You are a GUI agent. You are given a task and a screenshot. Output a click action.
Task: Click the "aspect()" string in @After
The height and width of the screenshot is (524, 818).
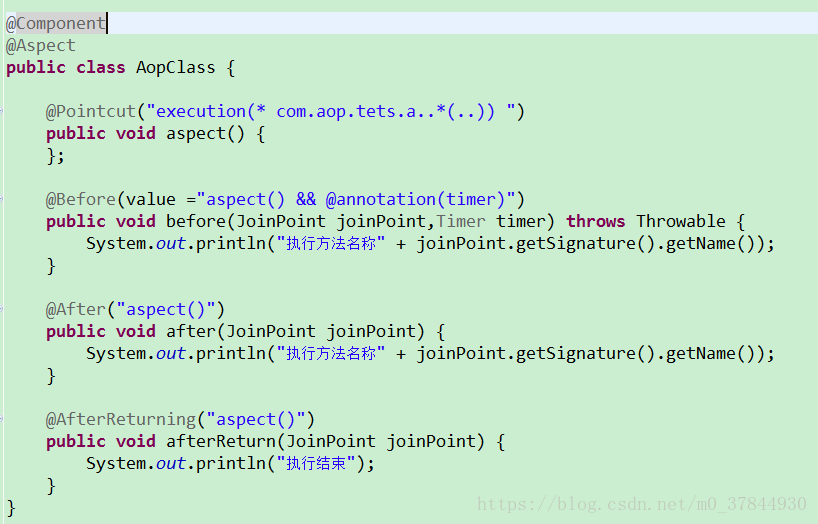pyautogui.click(x=165, y=309)
